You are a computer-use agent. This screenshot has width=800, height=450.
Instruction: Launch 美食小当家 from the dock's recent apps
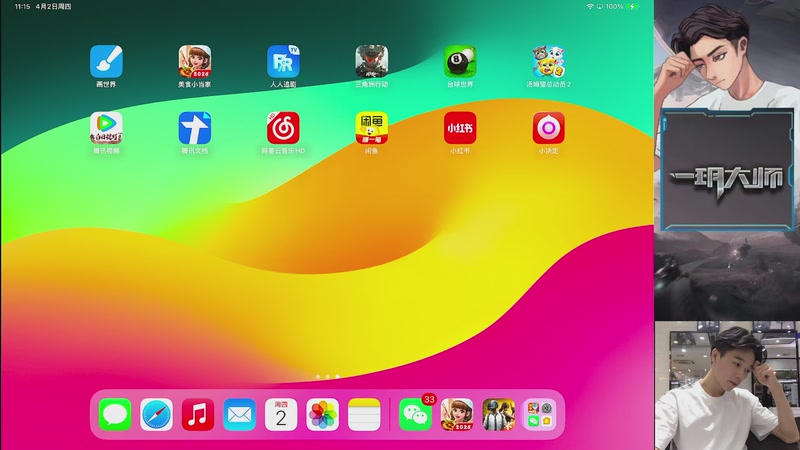coord(457,414)
